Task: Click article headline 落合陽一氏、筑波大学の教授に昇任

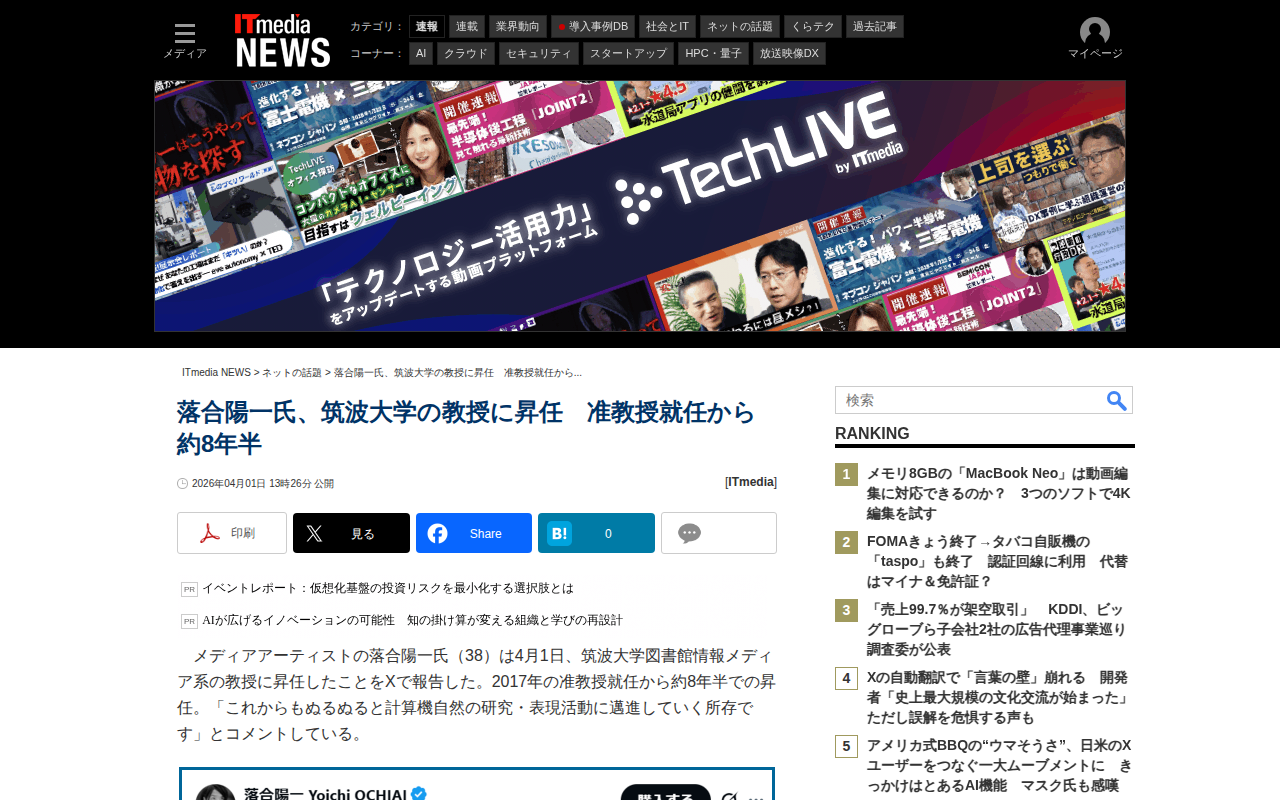Action: tap(466, 427)
